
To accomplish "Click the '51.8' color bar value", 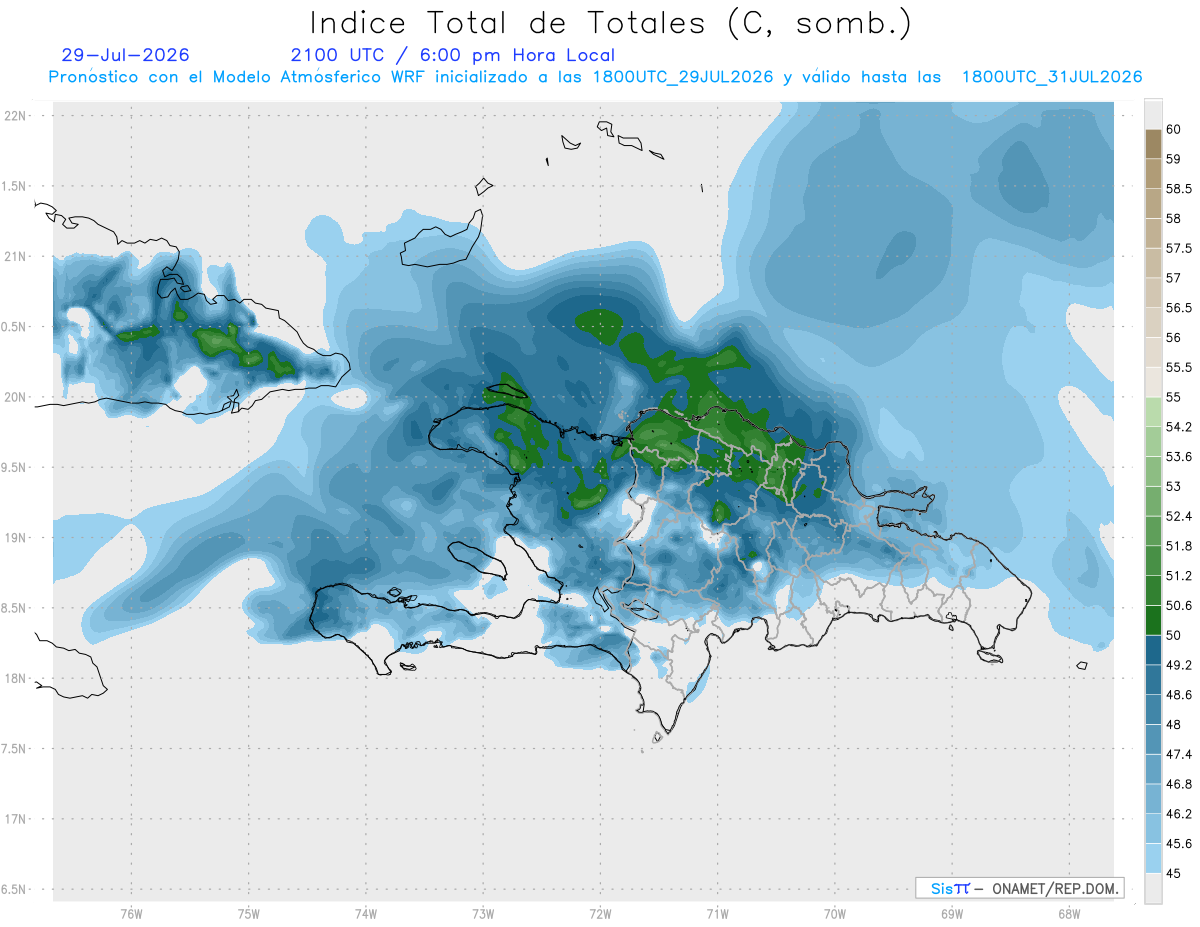I will point(1178,546).
